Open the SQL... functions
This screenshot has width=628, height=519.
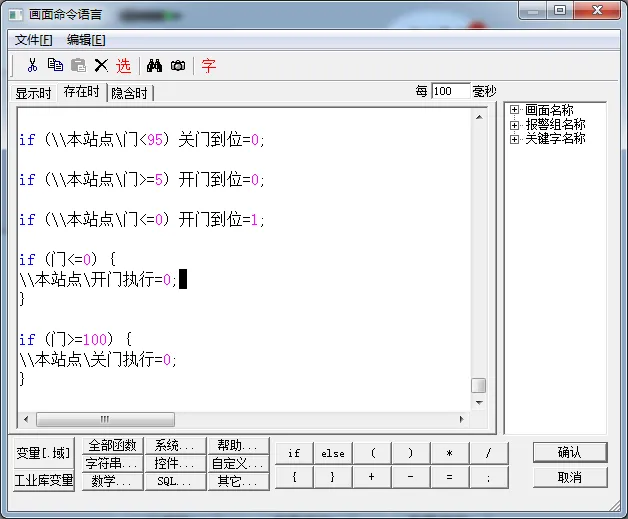175,481
